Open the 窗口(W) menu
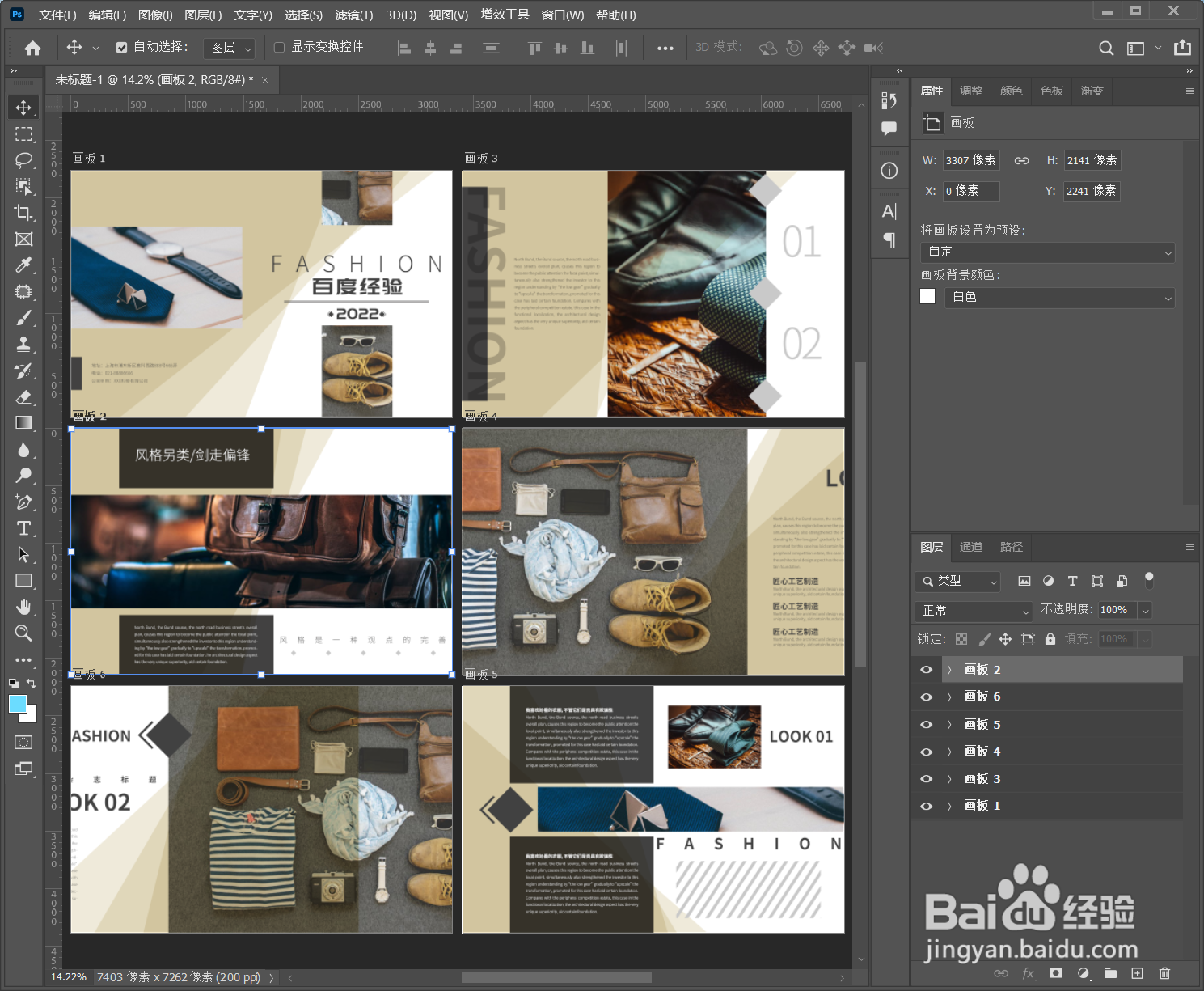This screenshot has width=1204, height=991. (563, 15)
